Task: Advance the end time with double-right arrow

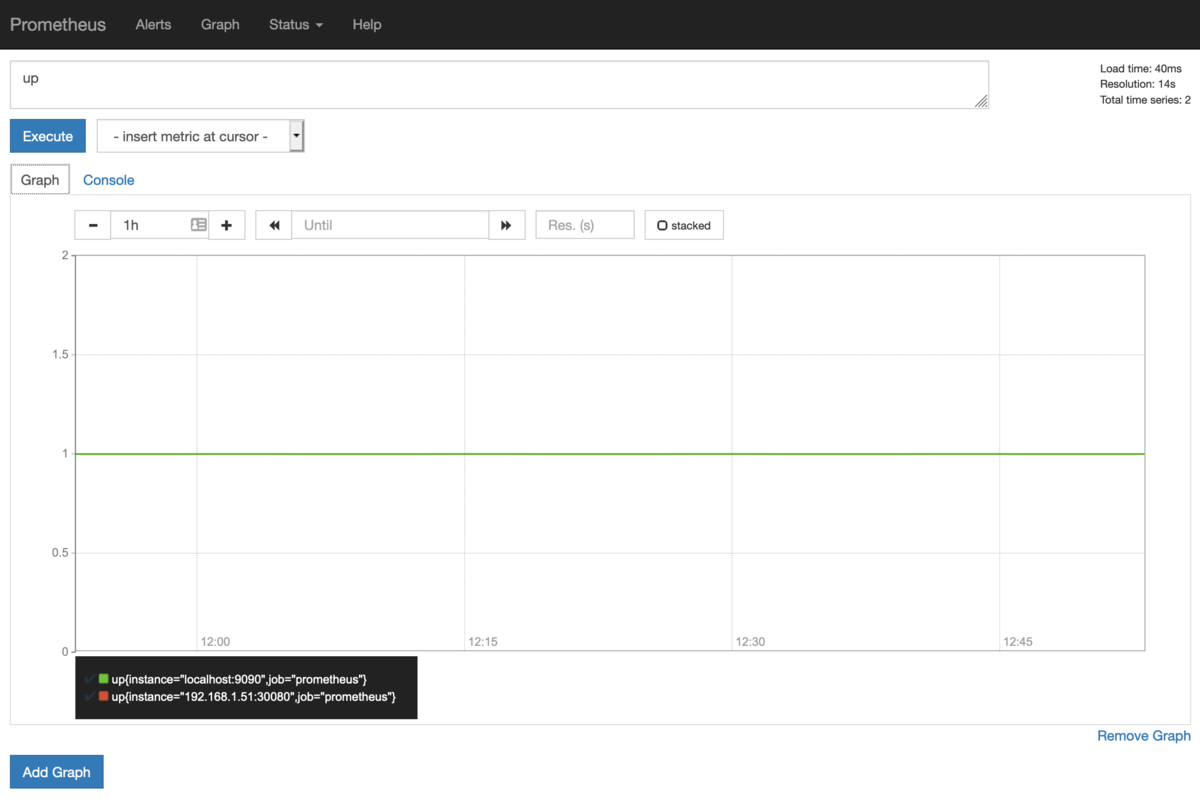Action: click(506, 225)
